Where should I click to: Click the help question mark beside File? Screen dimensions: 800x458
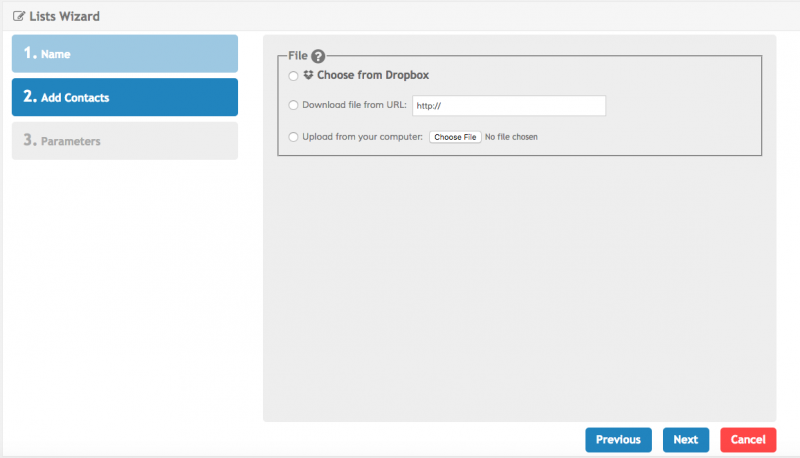[319, 58]
